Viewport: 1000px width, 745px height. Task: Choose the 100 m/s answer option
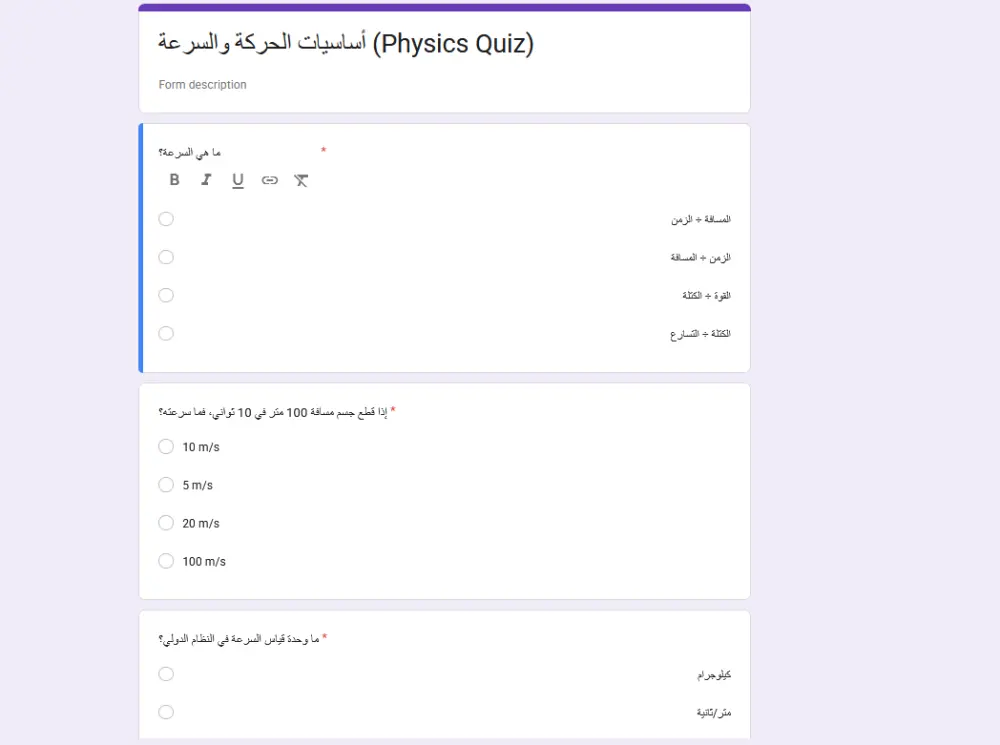(166, 560)
